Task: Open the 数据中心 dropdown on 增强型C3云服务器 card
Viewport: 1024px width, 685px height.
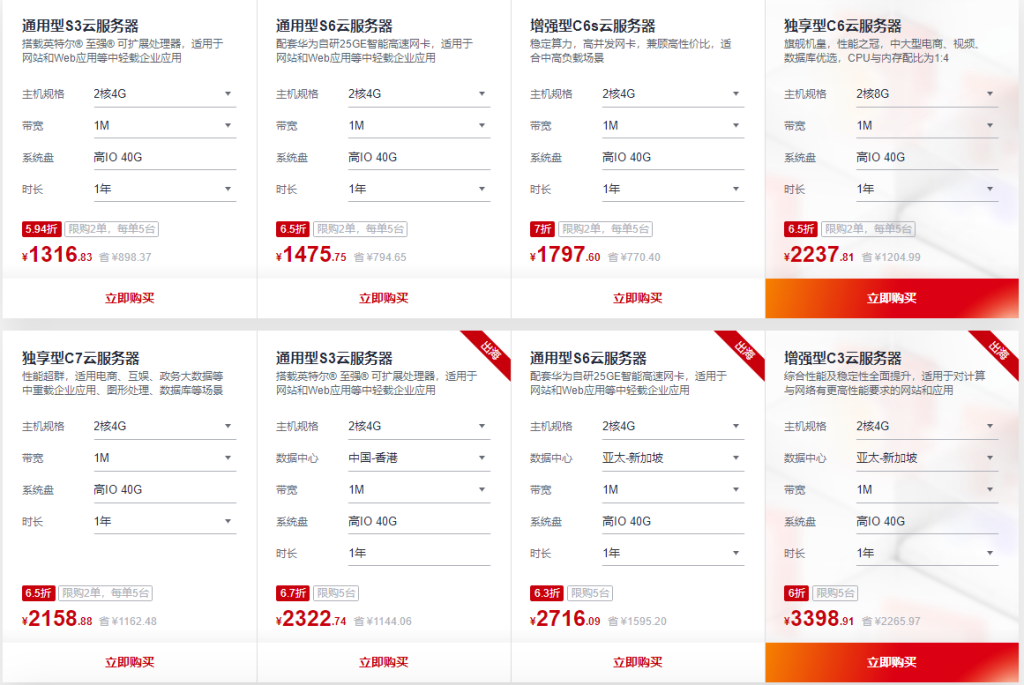Action: 926,457
